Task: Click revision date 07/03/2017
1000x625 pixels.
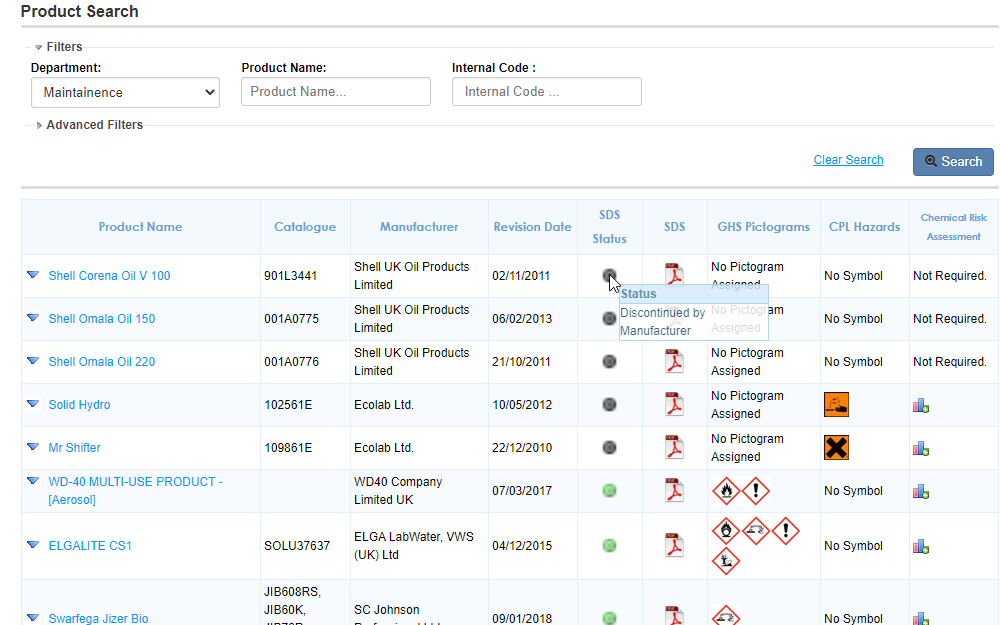Action: [x=522, y=490]
